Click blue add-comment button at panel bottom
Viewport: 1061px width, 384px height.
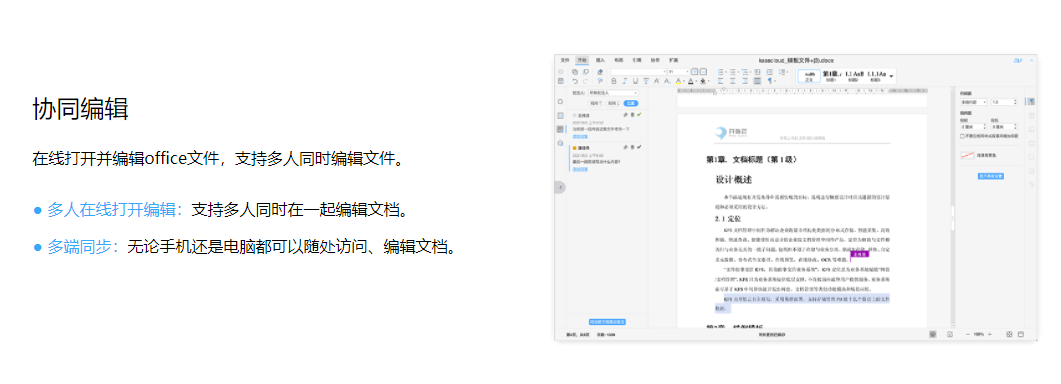[607, 322]
